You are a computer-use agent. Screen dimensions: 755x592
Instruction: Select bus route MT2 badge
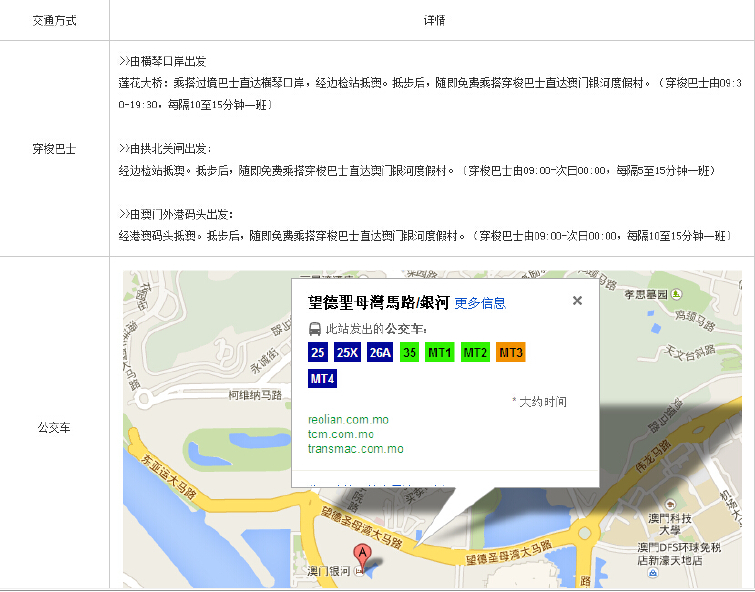(475, 352)
